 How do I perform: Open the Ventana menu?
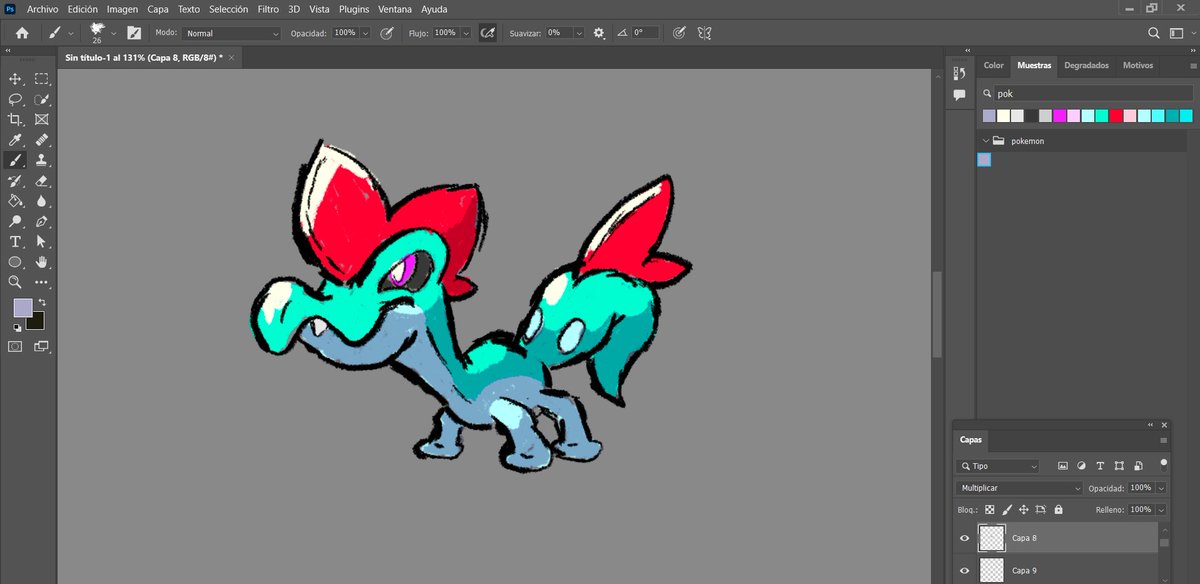click(394, 8)
